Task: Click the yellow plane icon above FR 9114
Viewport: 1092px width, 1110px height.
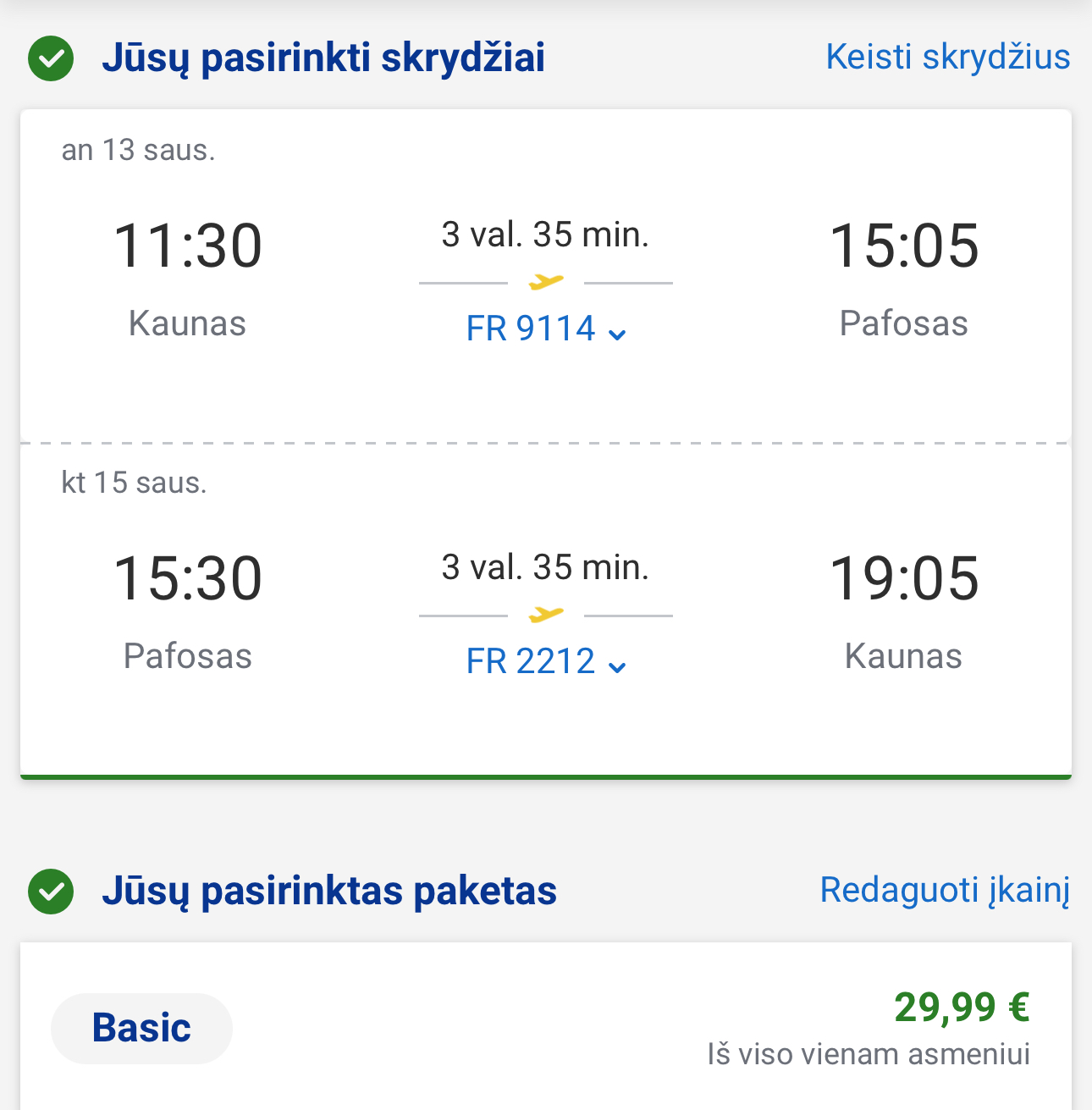Action: tap(546, 282)
